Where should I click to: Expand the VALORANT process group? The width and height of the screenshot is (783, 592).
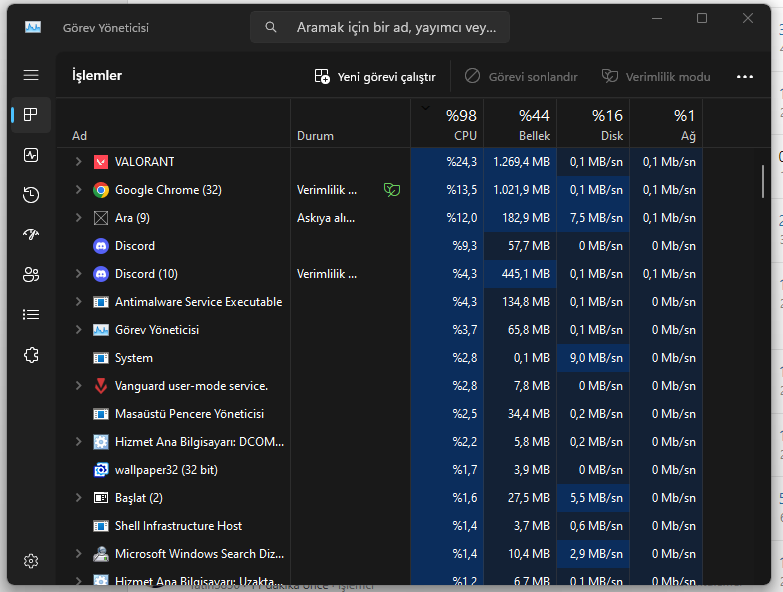[78, 162]
